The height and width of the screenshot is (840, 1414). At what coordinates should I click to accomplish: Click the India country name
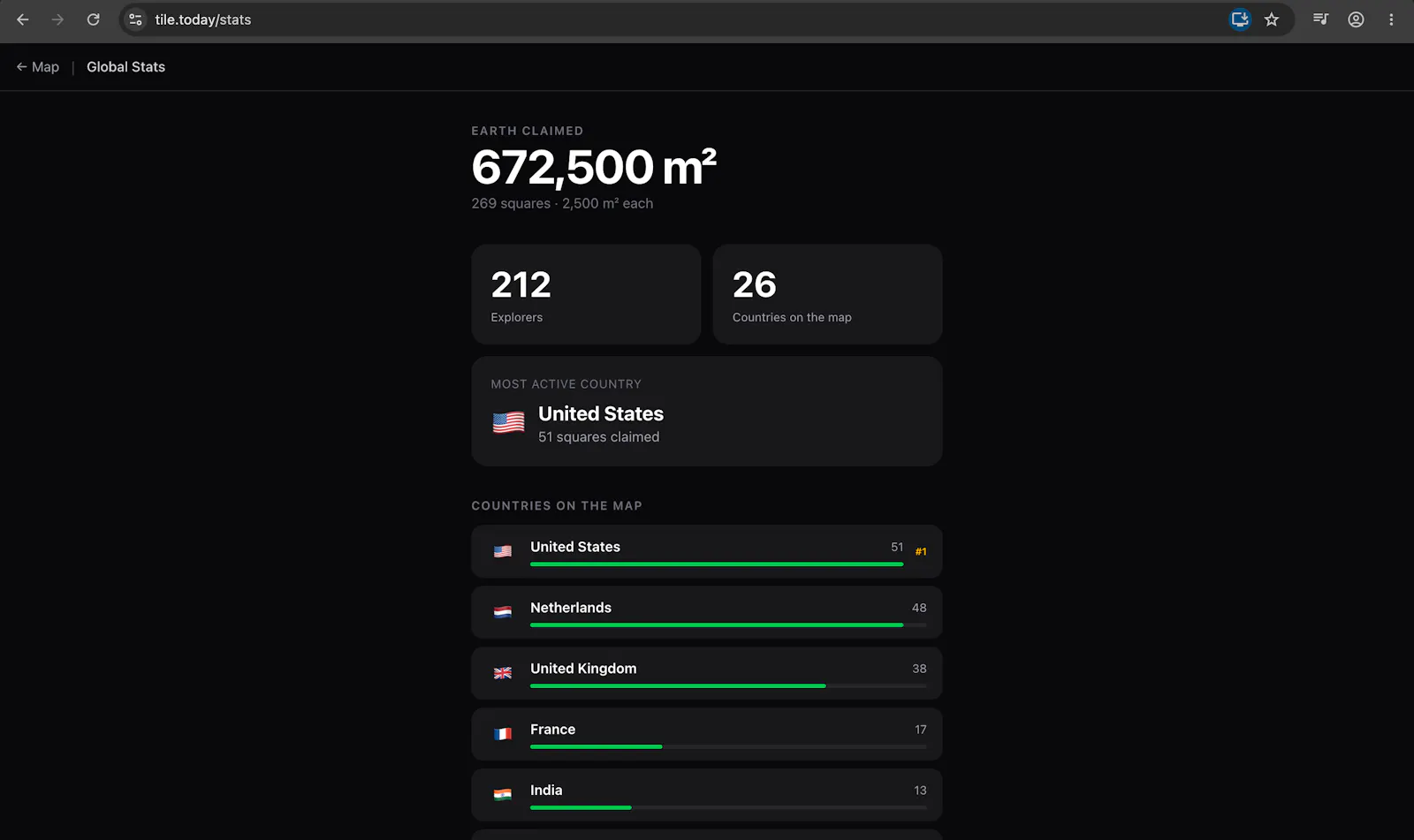pos(546,791)
